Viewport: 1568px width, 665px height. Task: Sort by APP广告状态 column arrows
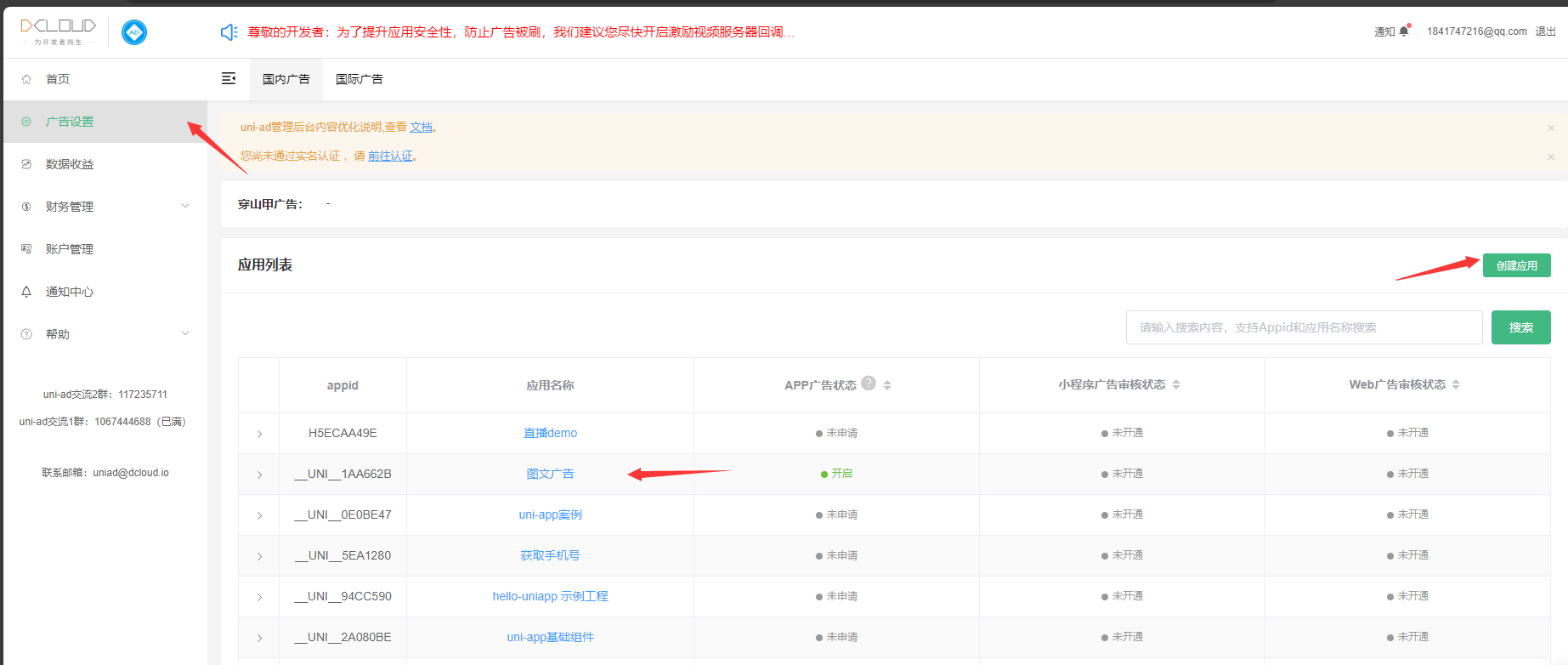point(887,385)
